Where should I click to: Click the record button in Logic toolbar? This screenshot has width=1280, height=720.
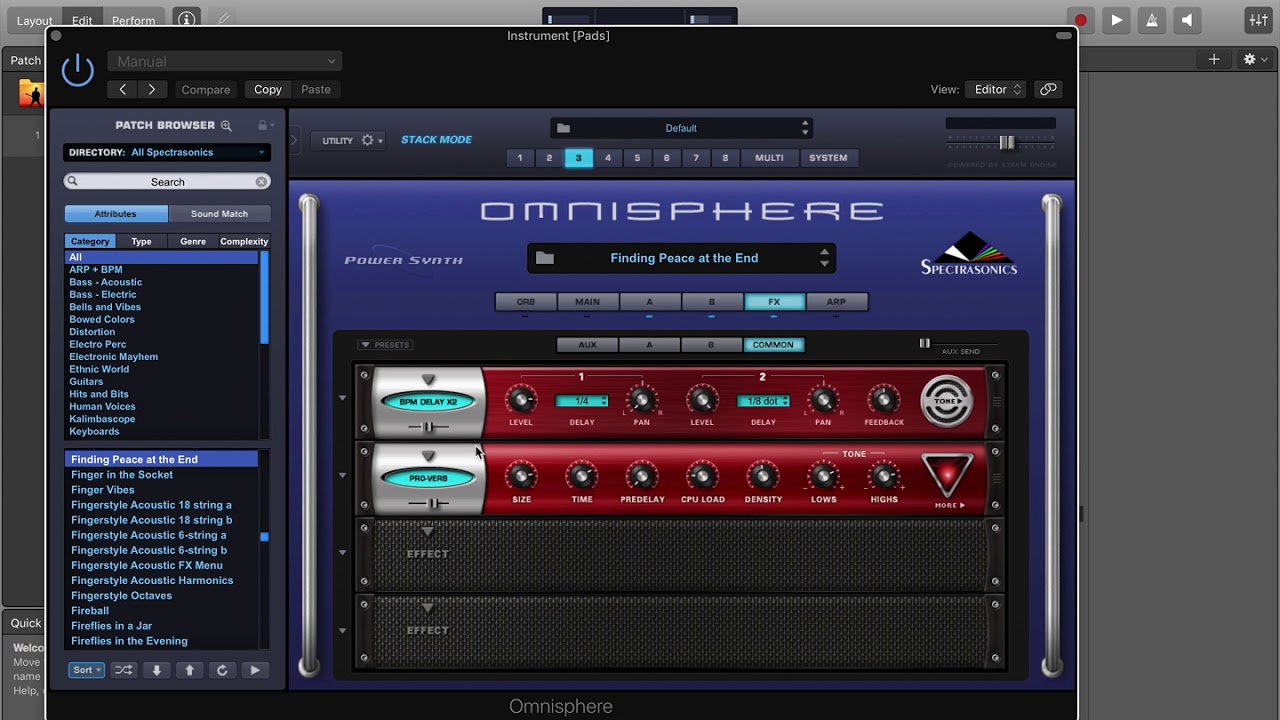click(x=1080, y=20)
